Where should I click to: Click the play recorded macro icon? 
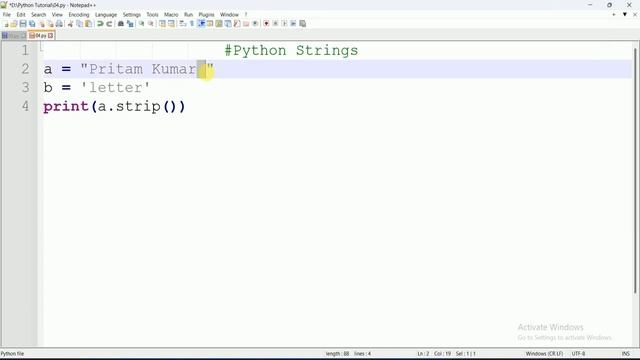coord(284,24)
